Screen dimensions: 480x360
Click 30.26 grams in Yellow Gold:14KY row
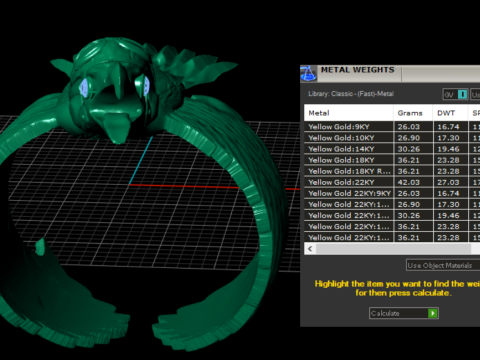click(409, 149)
